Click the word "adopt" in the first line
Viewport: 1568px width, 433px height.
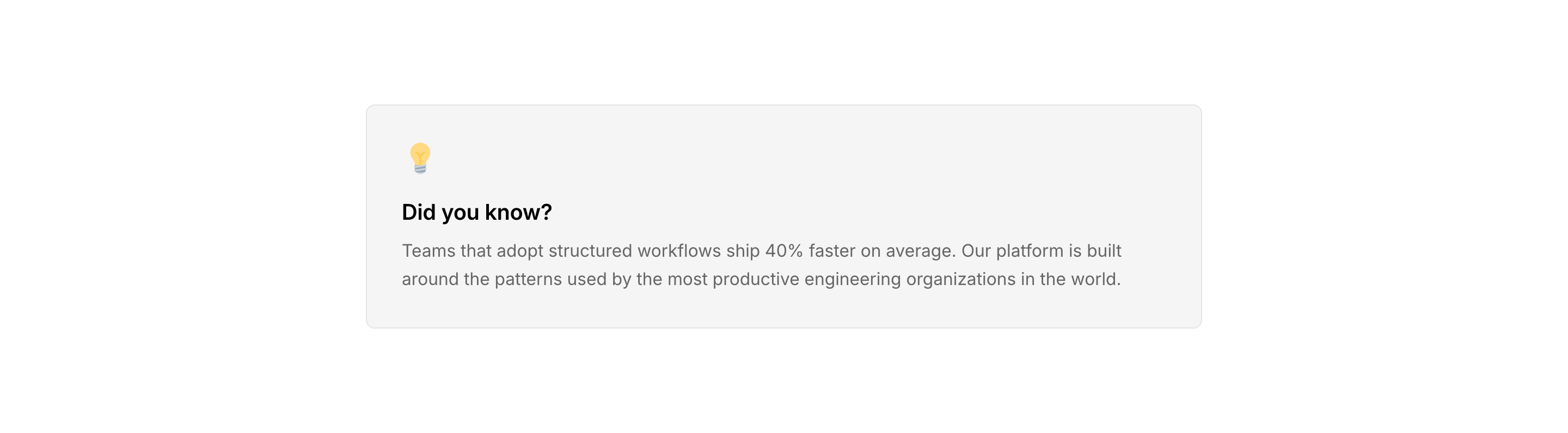pos(519,251)
